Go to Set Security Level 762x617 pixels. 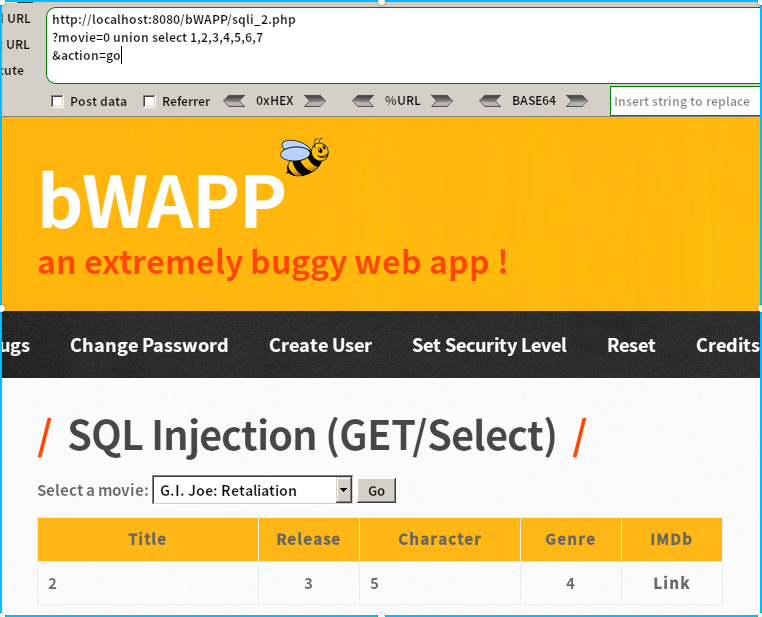[x=489, y=345]
